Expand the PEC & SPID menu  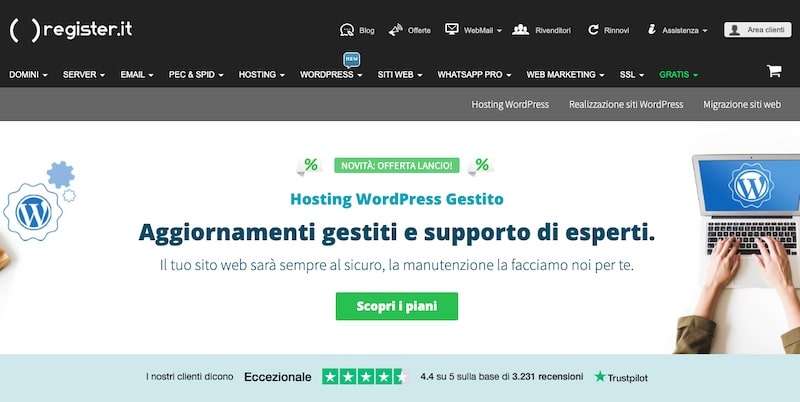196,74
